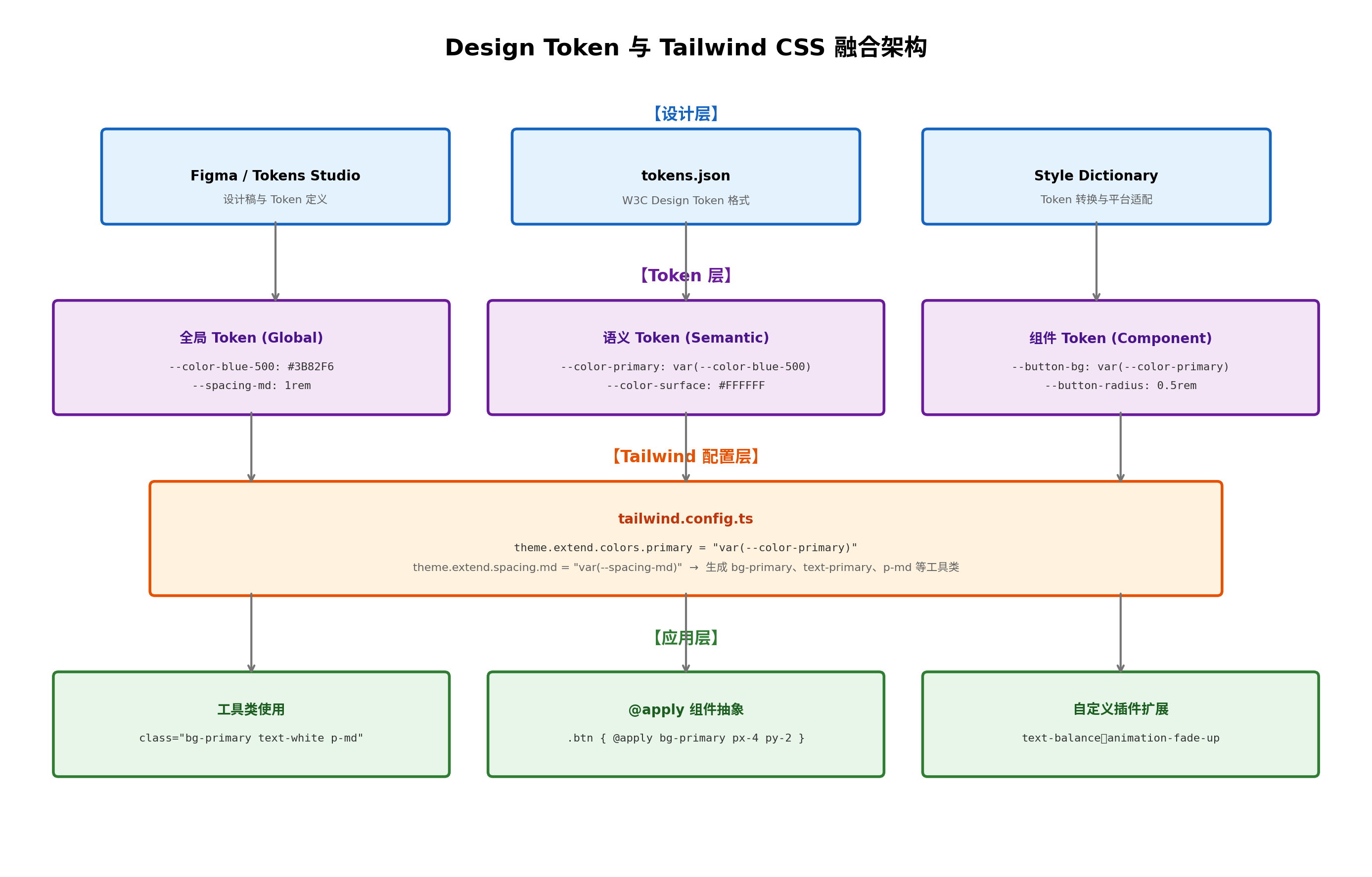Image resolution: width=1372 pixels, height=877 pixels.
Task: Click the subtitle "设计稿与 Token 定义"
Action: click(x=275, y=199)
